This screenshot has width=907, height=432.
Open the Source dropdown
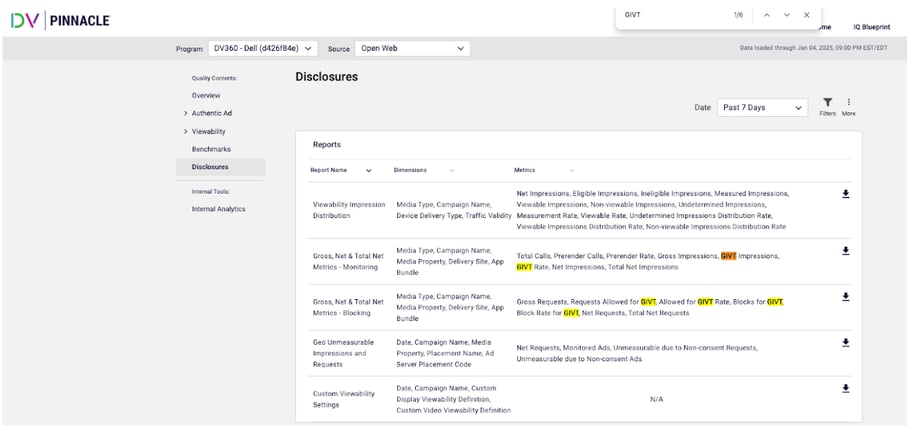click(x=413, y=48)
